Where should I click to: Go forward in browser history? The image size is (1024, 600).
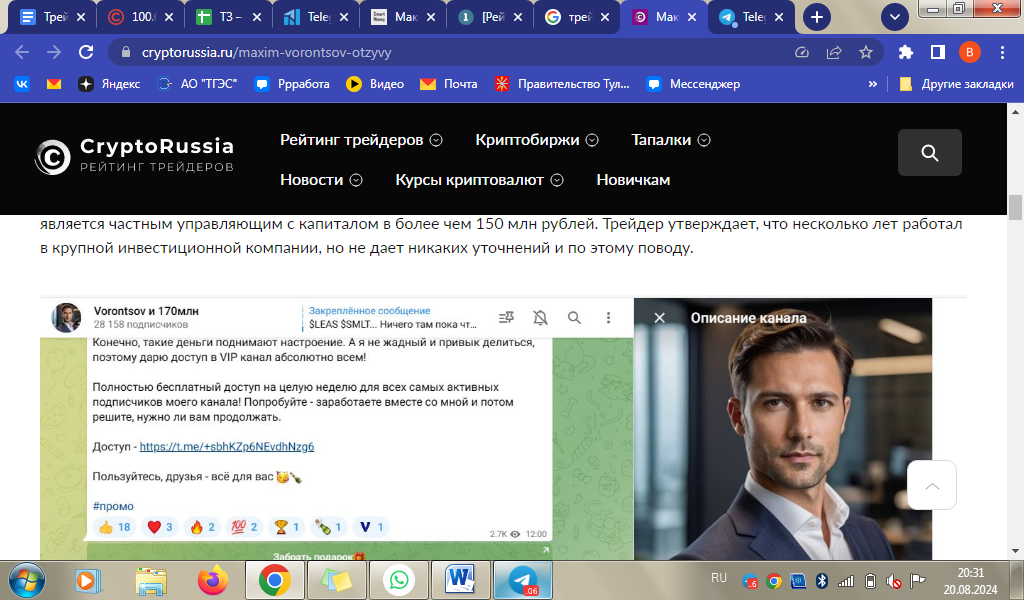coord(54,52)
